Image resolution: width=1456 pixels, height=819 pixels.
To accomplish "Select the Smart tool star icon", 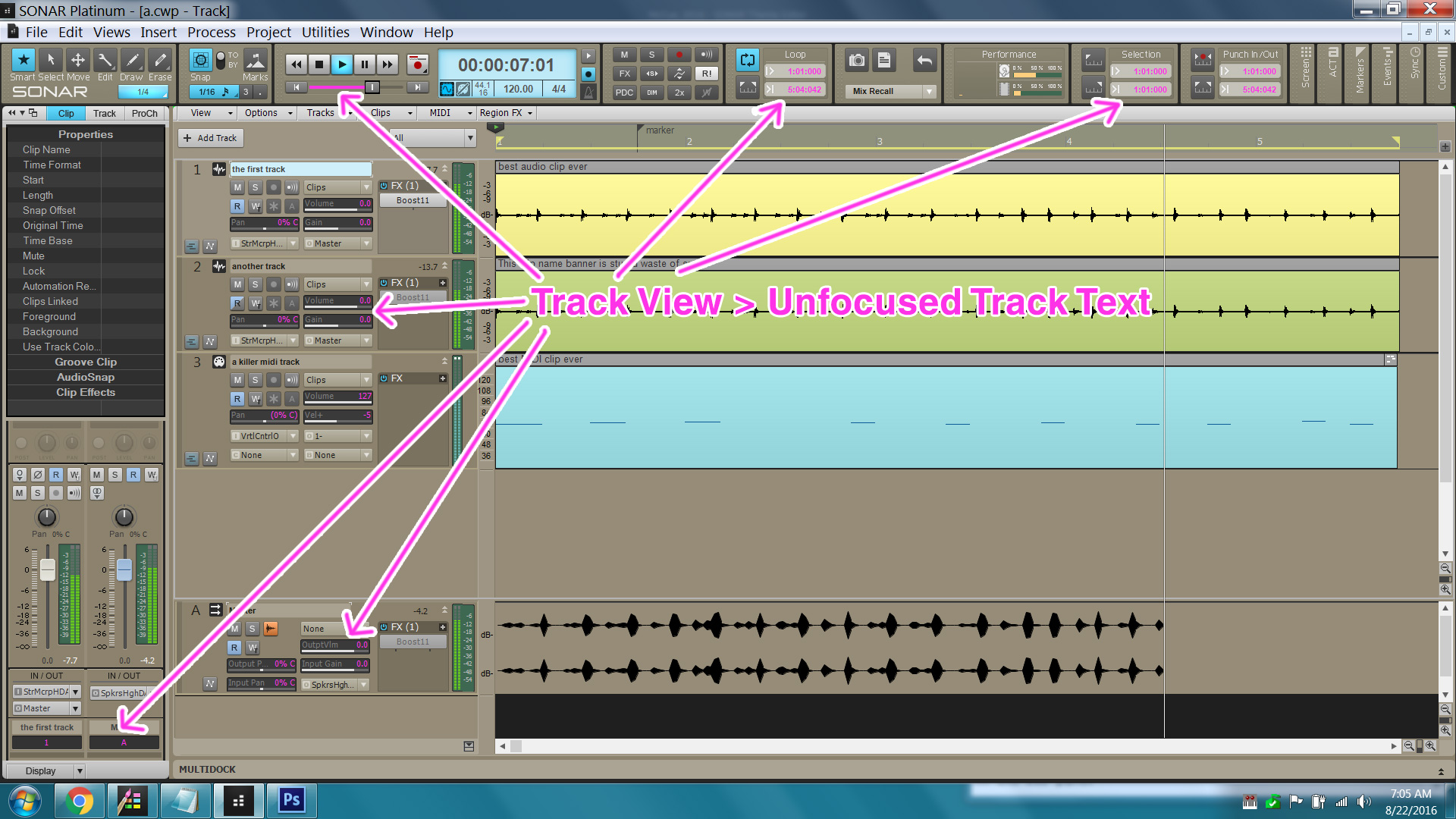I will tap(23, 60).
